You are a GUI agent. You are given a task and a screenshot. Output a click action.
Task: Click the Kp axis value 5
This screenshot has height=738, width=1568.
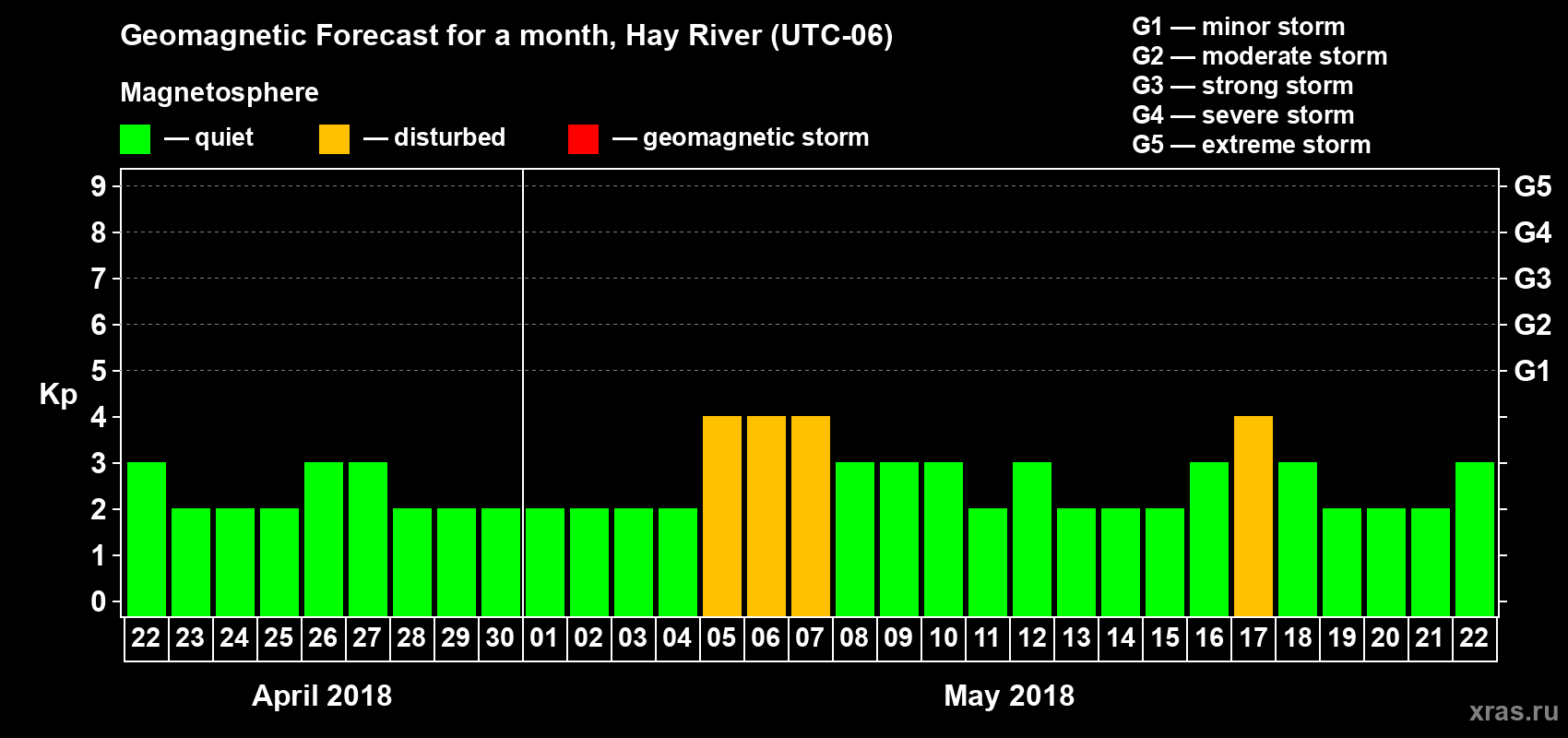pos(99,371)
